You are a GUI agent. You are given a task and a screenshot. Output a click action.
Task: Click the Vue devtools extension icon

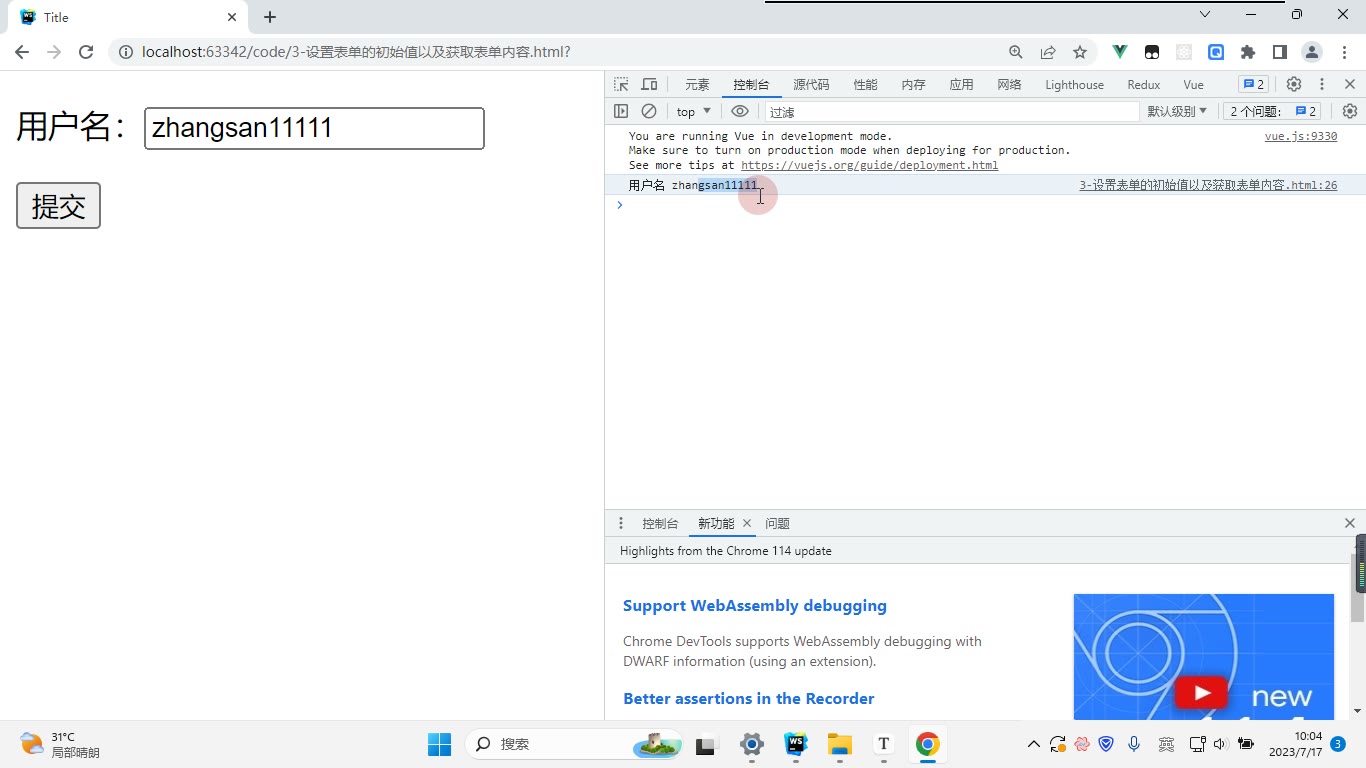click(1120, 52)
